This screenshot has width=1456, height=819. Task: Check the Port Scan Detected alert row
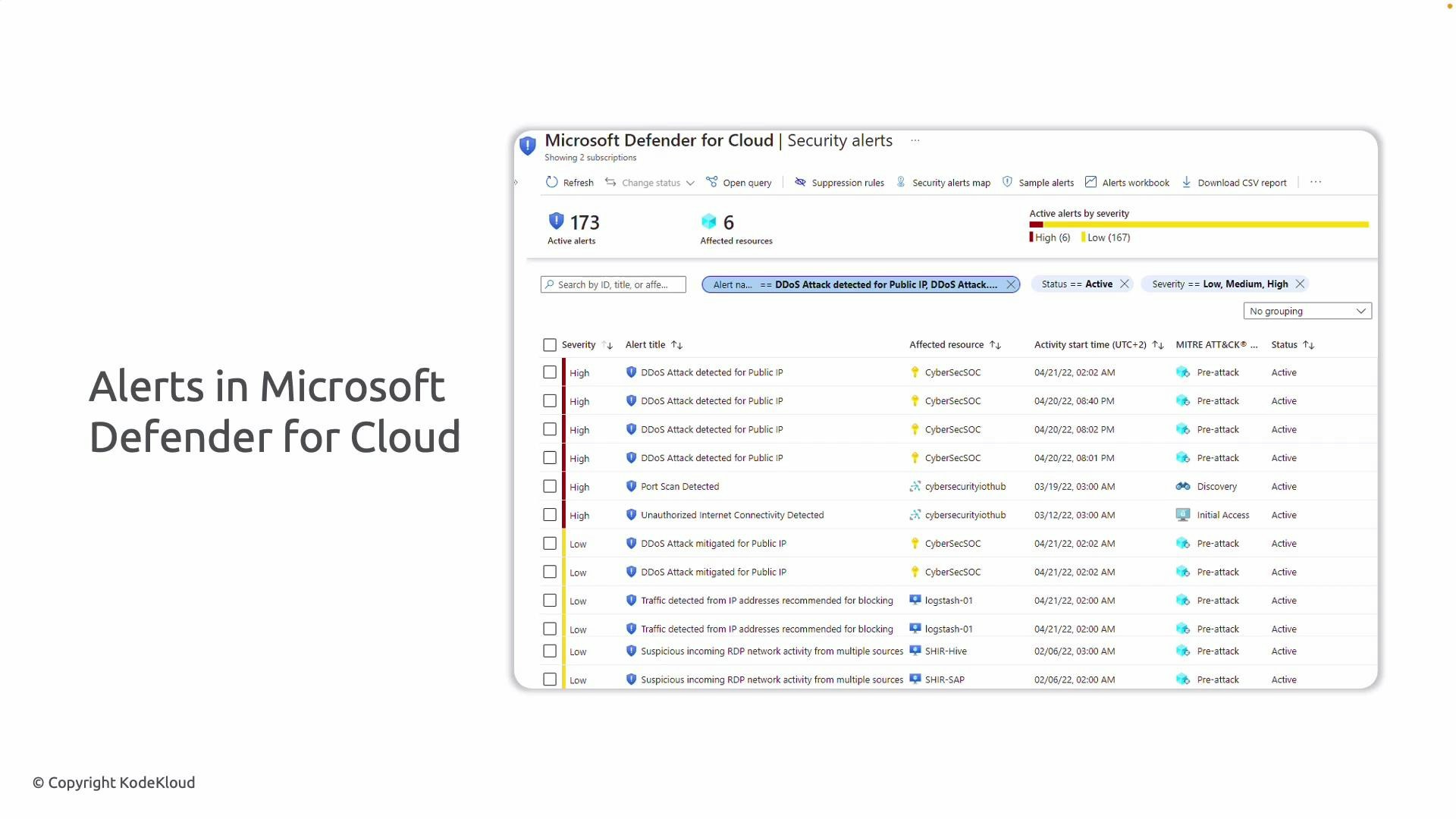[x=549, y=486]
